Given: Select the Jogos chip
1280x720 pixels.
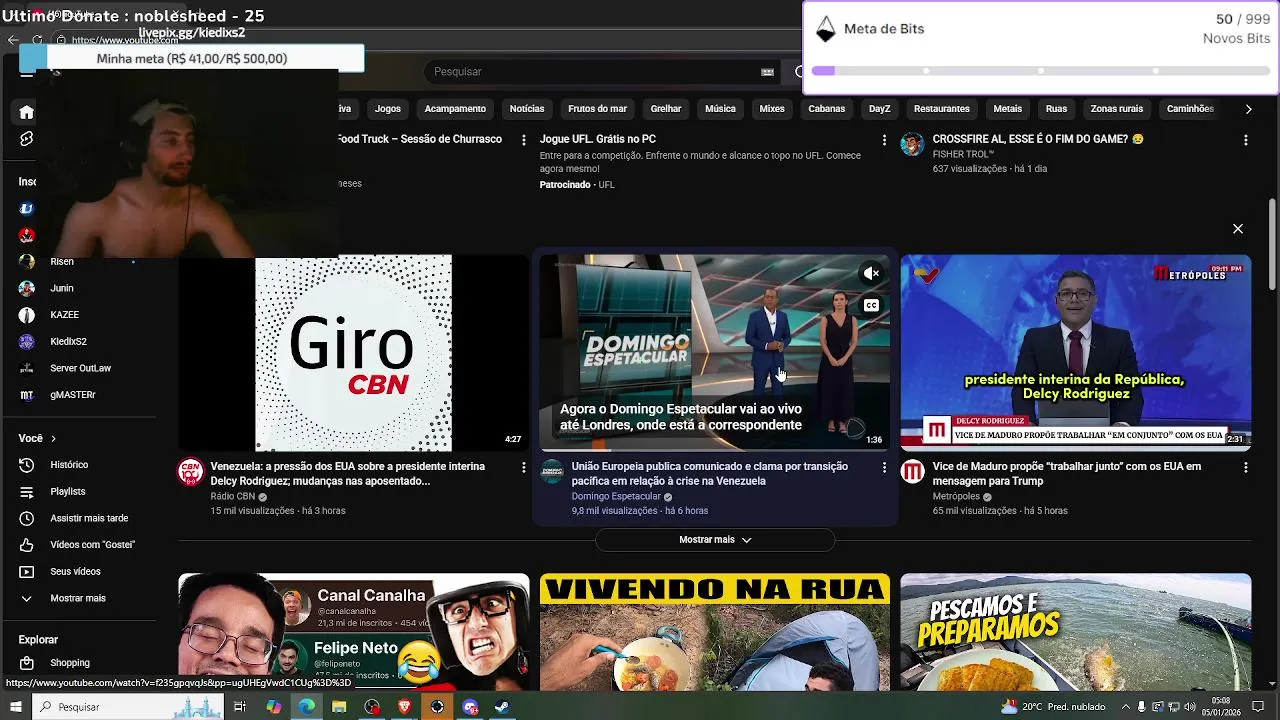Looking at the screenshot, I should coord(388,109).
